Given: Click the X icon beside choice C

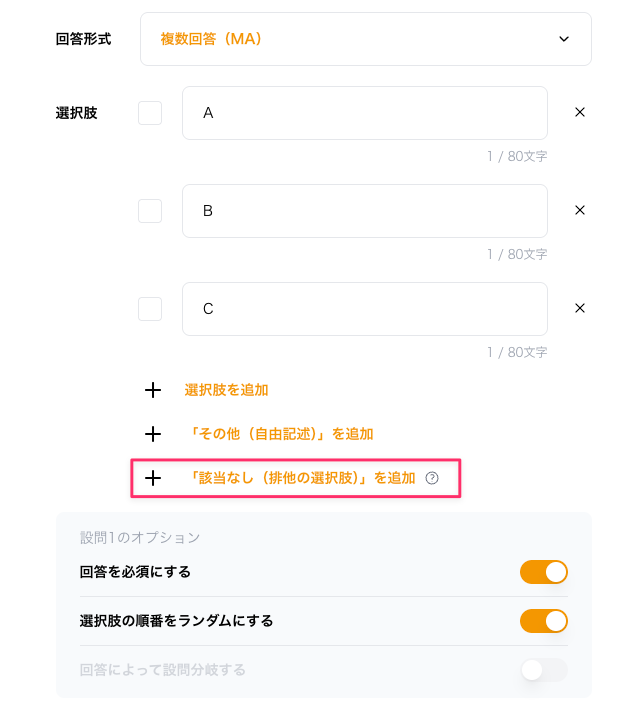Looking at the screenshot, I should pyautogui.click(x=580, y=309).
